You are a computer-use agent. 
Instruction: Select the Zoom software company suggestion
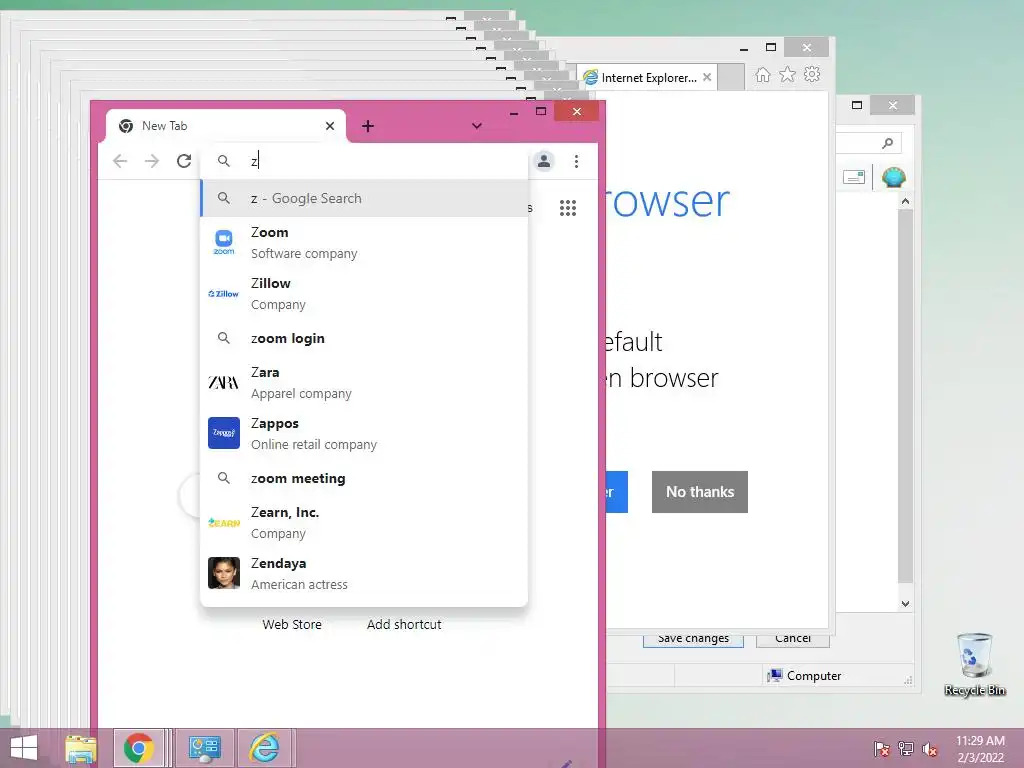pos(364,242)
